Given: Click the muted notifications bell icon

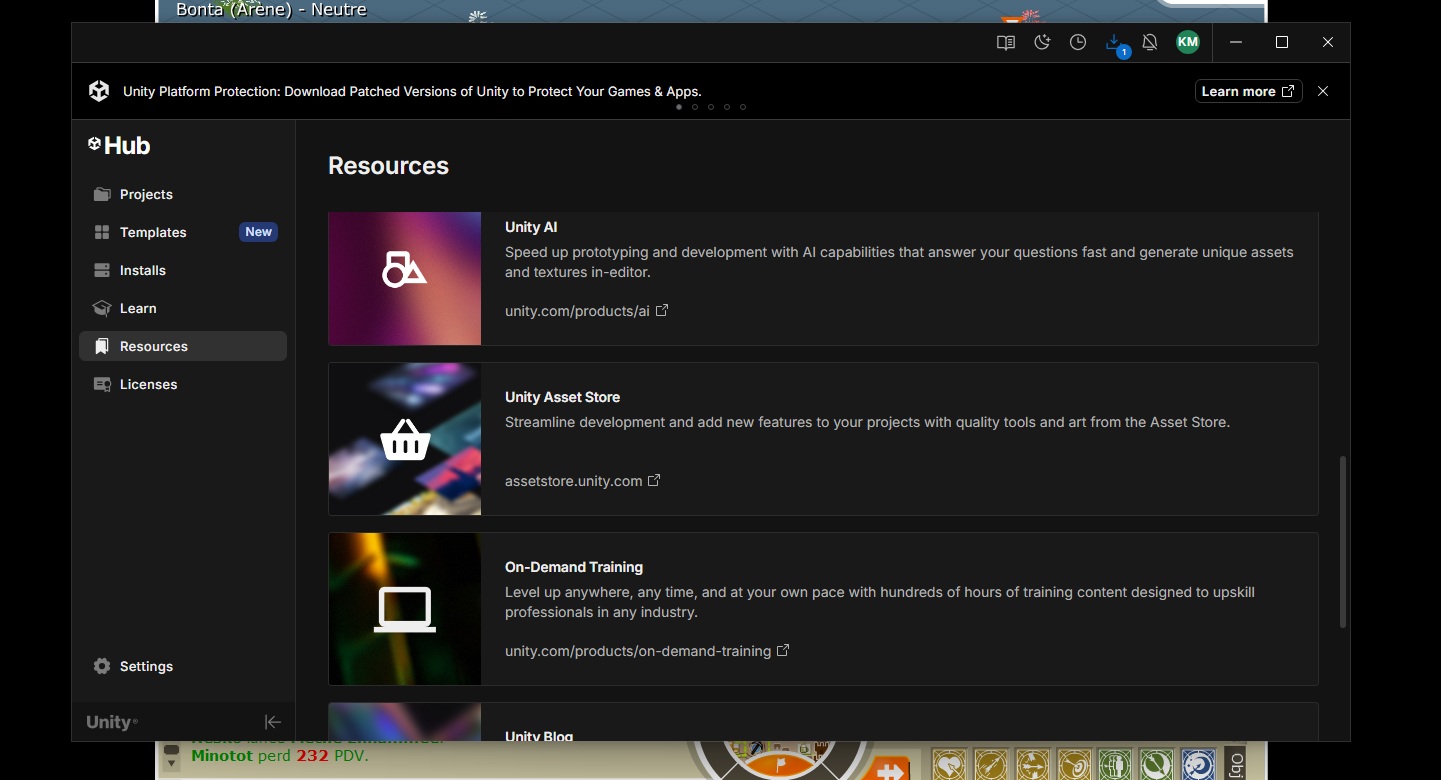Looking at the screenshot, I should 1150,42.
